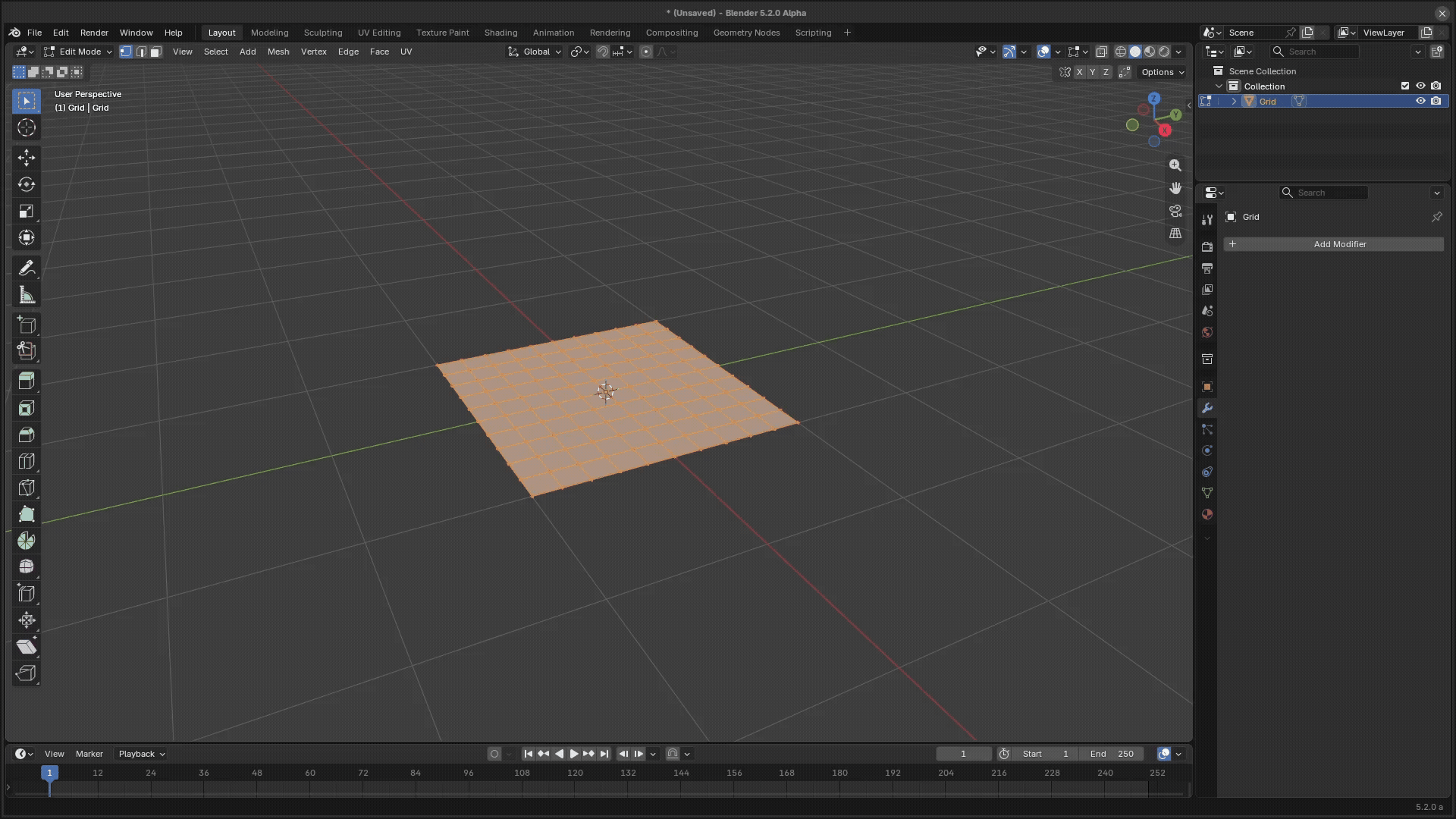Click the Add Modifier button
1456x819 pixels.
(1333, 244)
